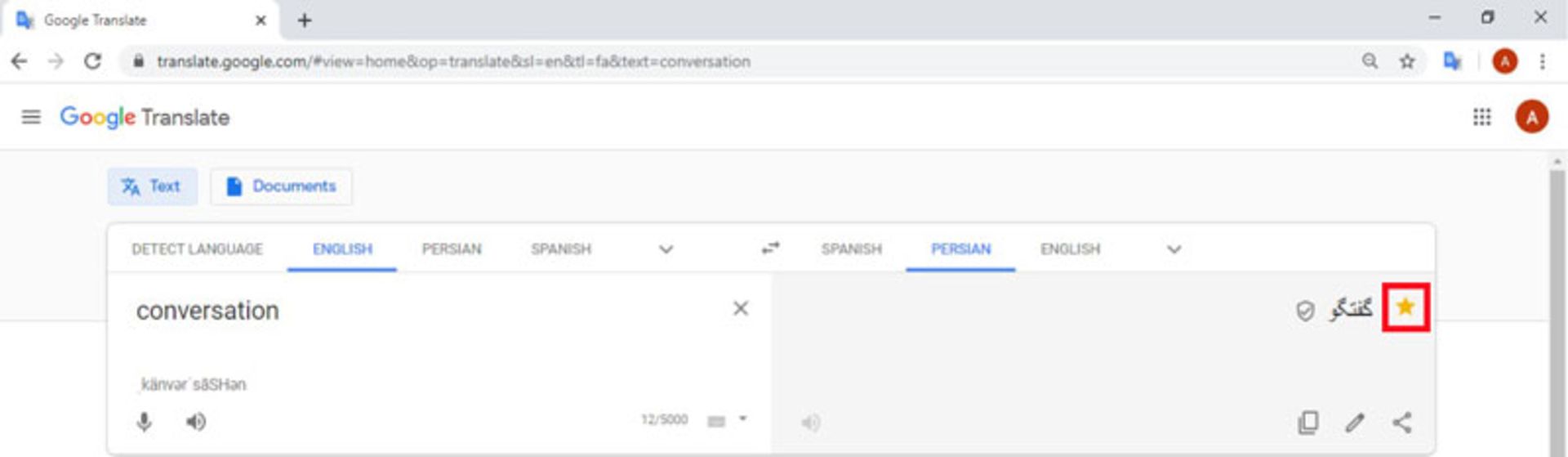The image size is (1568, 457).
Task: Select the Google Translate browser tab
Action: 139,20
